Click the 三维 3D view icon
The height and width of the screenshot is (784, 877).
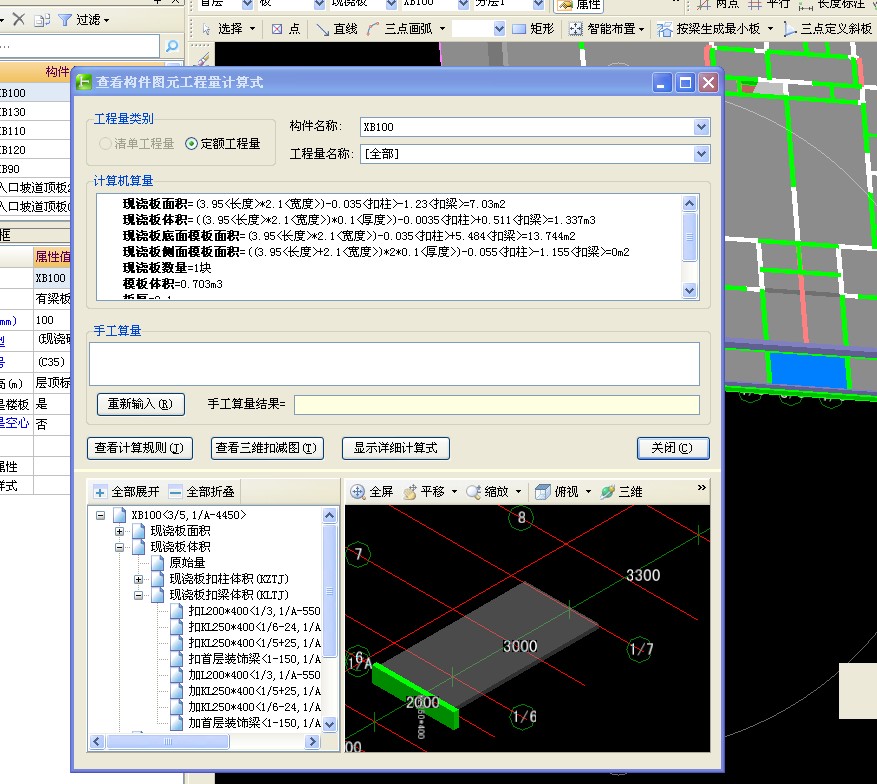pos(607,492)
